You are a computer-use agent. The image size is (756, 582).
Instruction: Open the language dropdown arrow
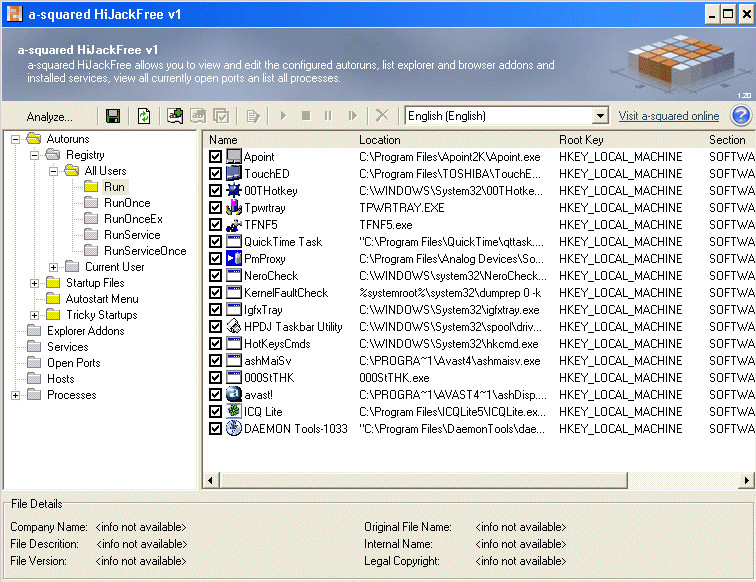(600, 116)
